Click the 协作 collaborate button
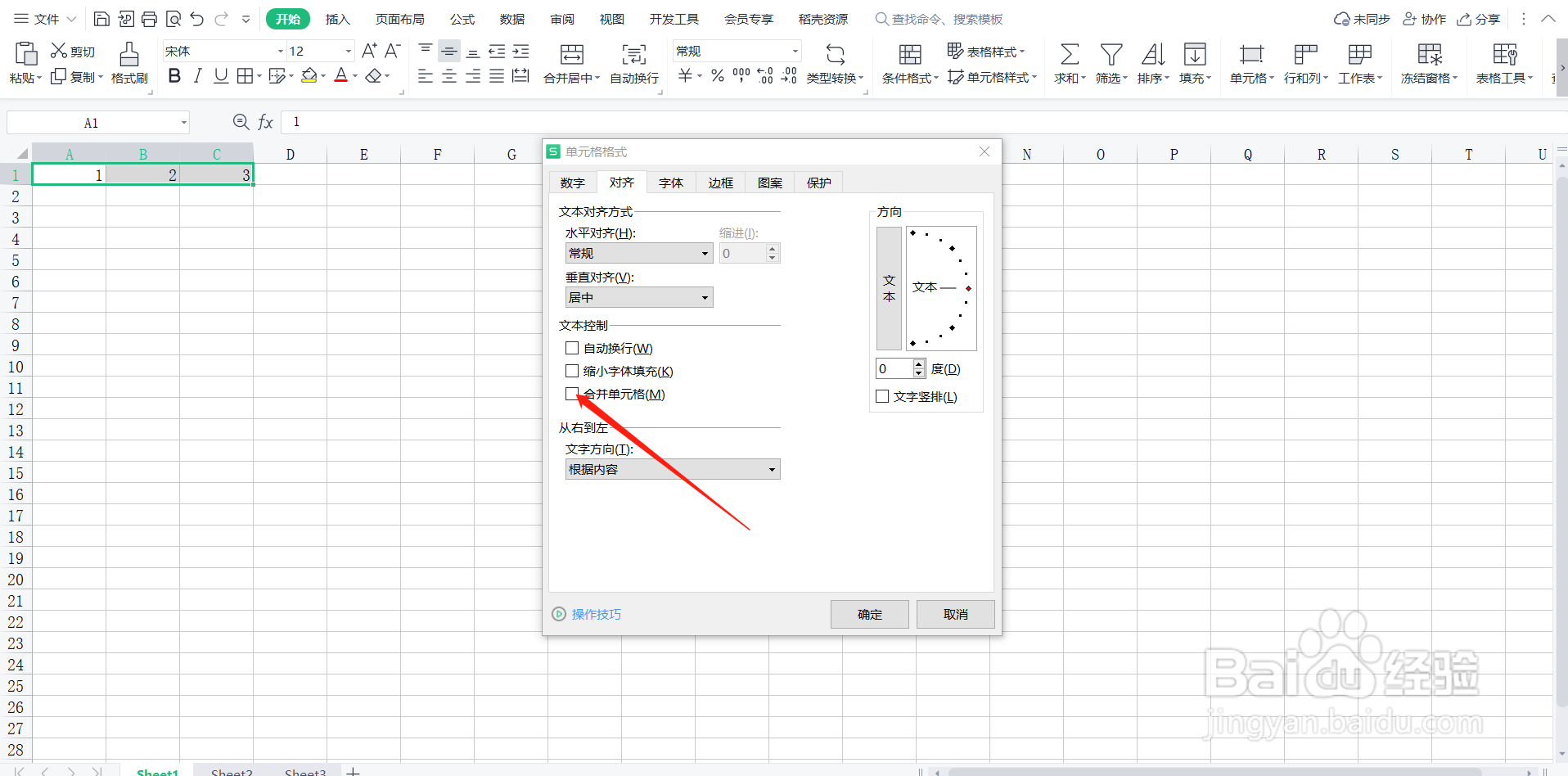Screen dimensions: 1568x776 click(1425, 19)
